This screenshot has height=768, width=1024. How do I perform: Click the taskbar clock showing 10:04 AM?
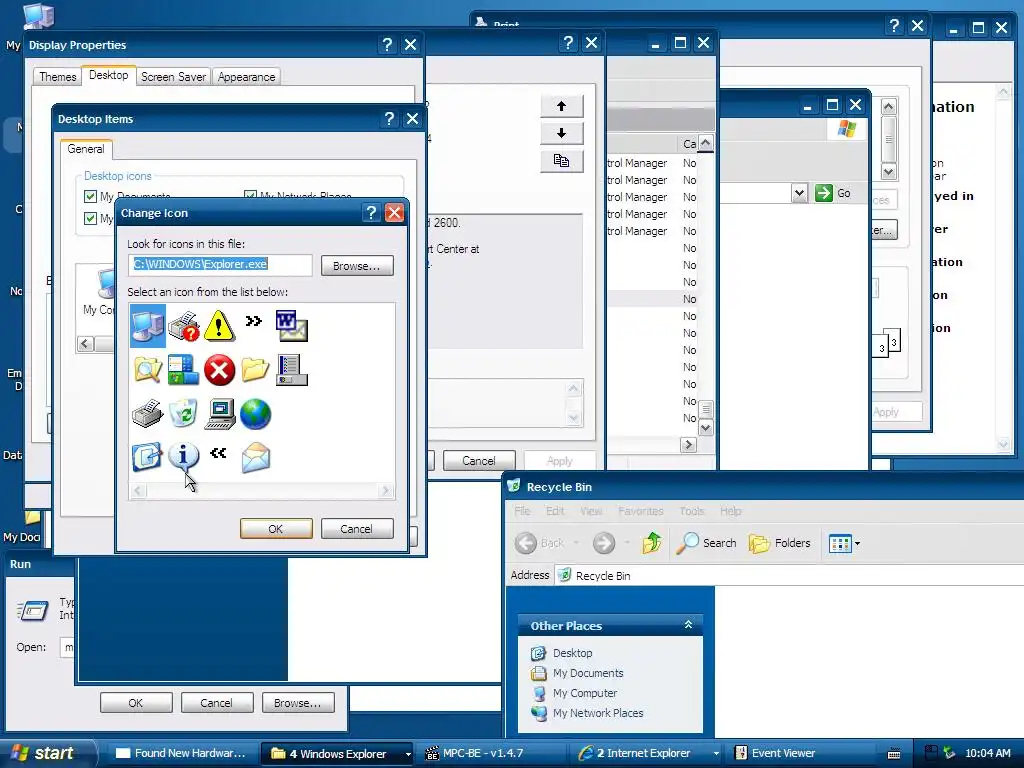987,754
